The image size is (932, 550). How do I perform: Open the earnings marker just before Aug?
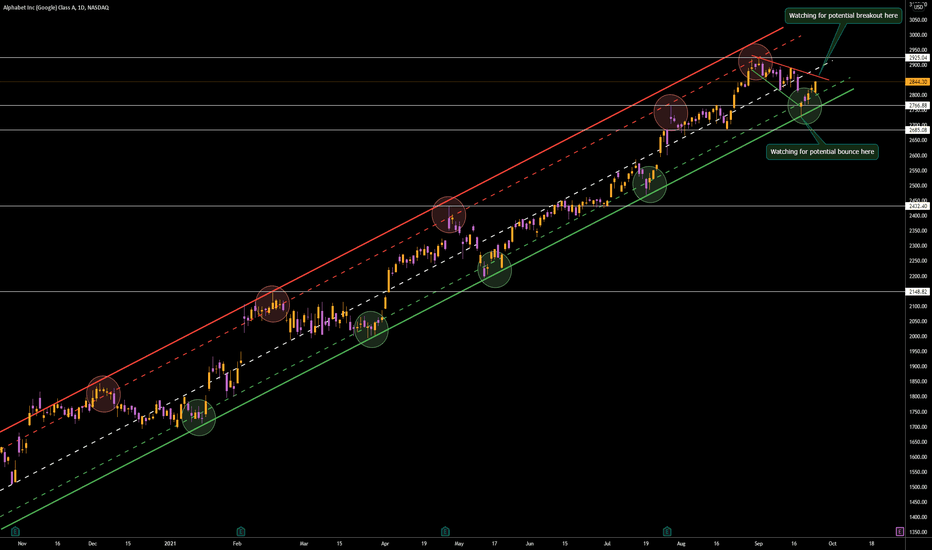click(x=667, y=531)
